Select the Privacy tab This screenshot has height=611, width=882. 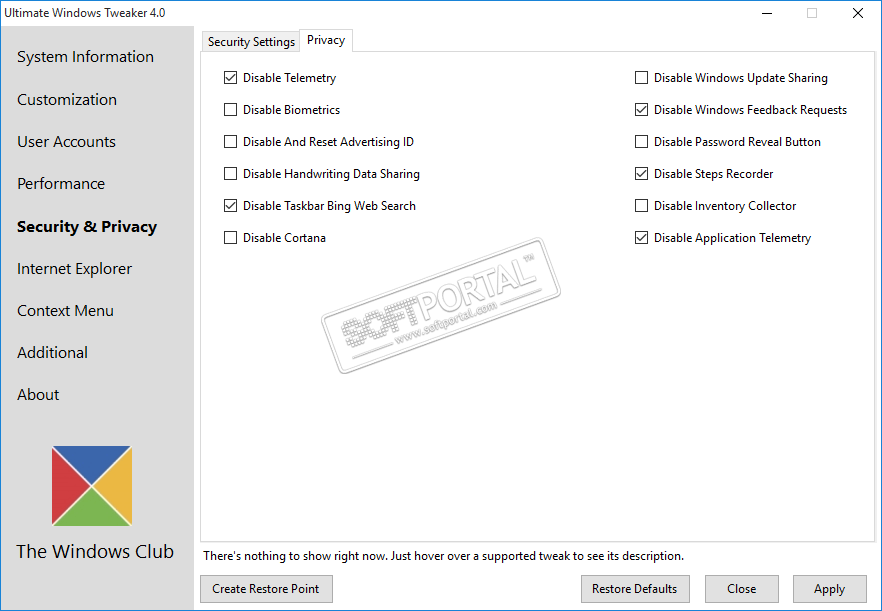point(326,41)
